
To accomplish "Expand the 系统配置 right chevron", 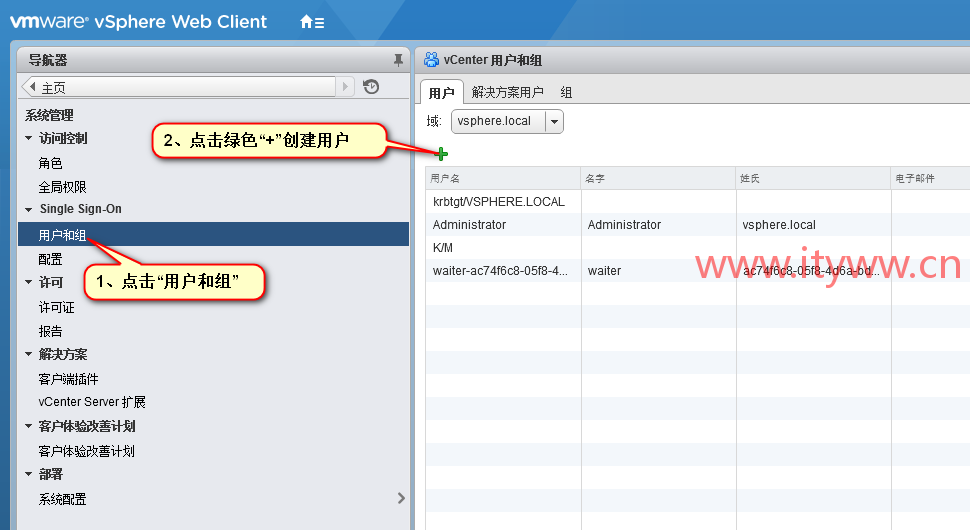I will (401, 498).
